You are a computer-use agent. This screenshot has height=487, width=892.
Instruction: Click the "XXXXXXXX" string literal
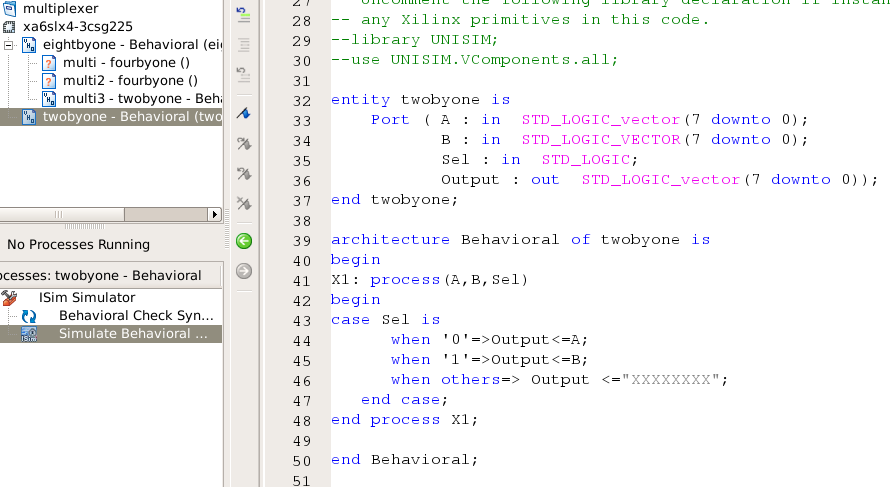(x=671, y=379)
